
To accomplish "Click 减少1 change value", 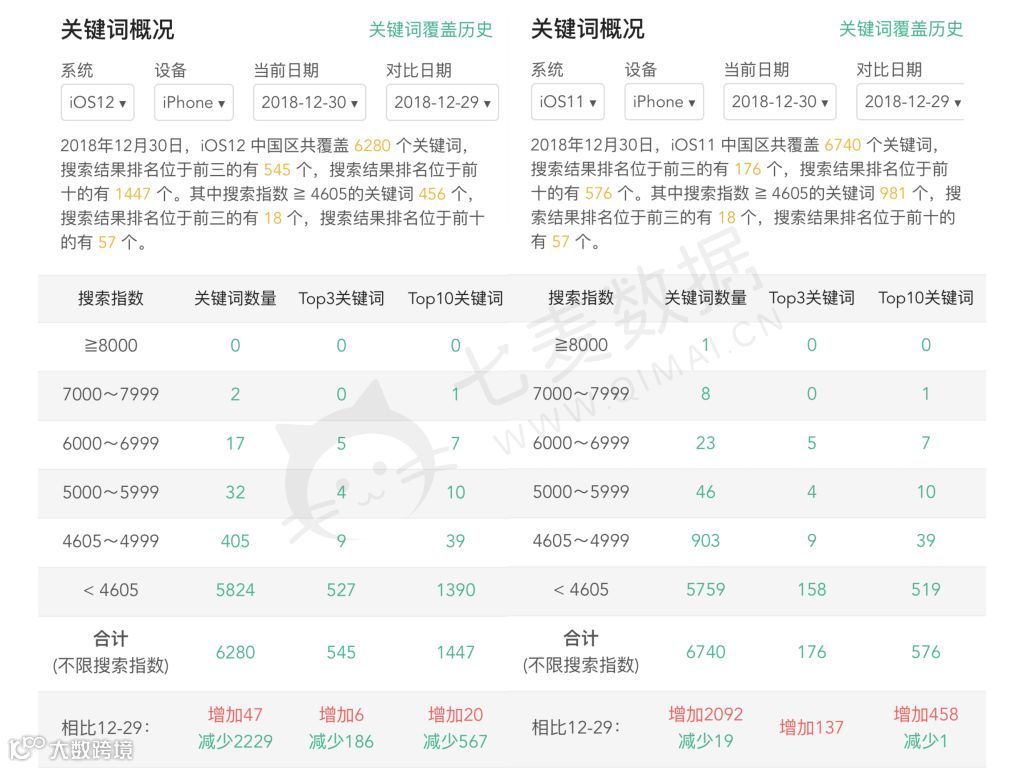I will 926,741.
